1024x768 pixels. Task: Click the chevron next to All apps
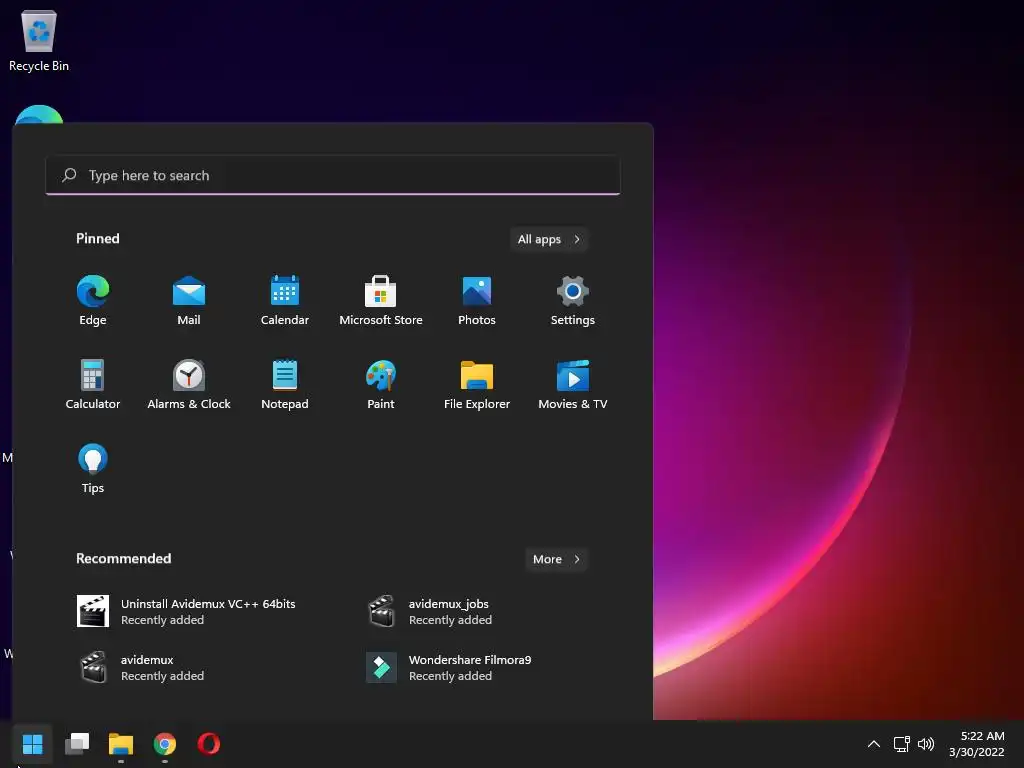tap(577, 239)
